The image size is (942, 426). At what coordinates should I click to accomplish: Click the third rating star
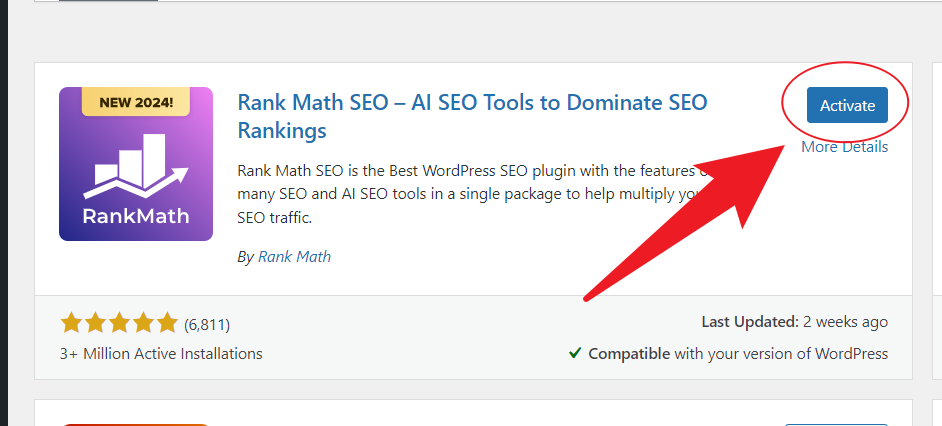[119, 323]
